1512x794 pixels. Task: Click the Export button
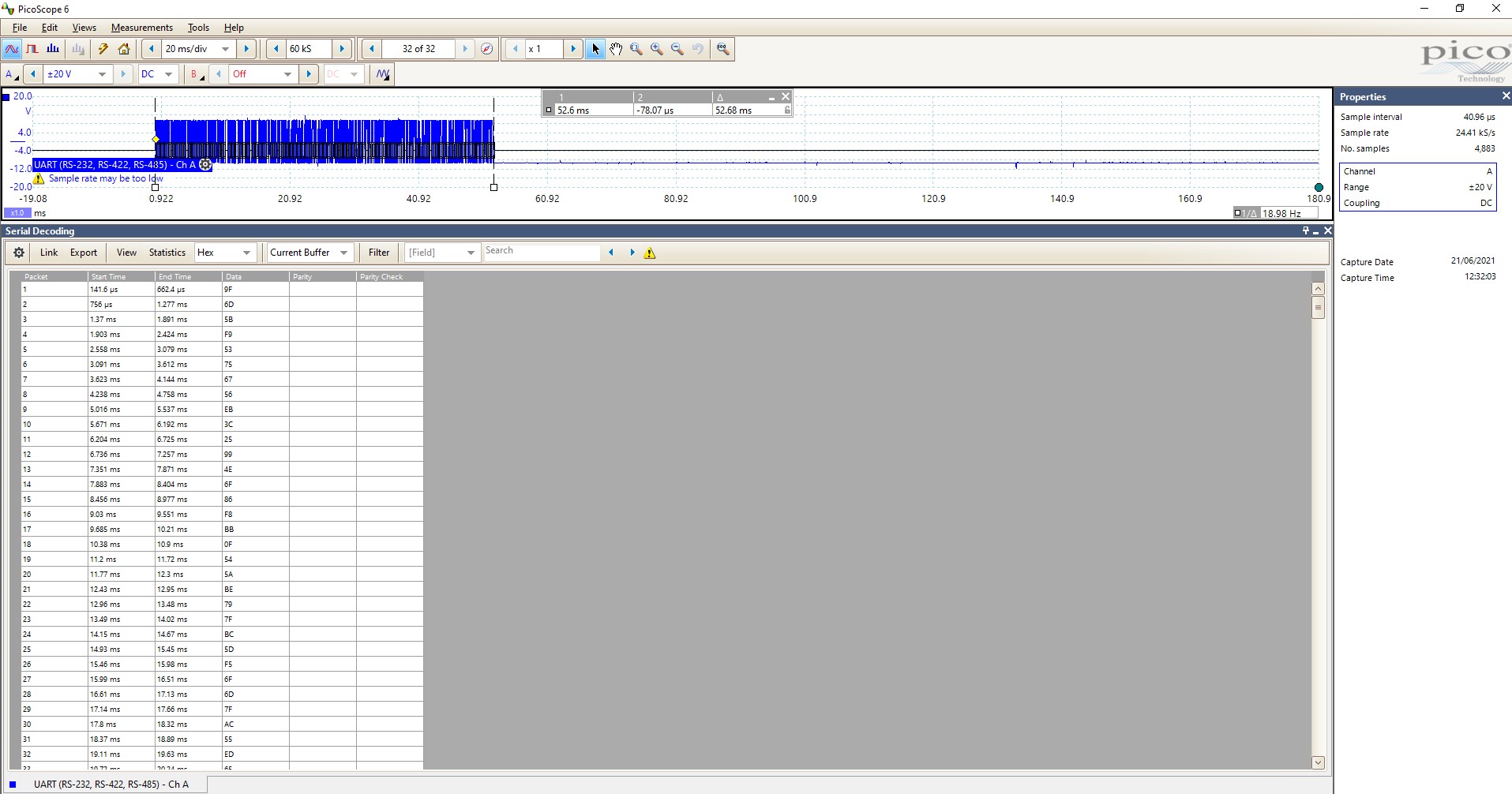84,253
